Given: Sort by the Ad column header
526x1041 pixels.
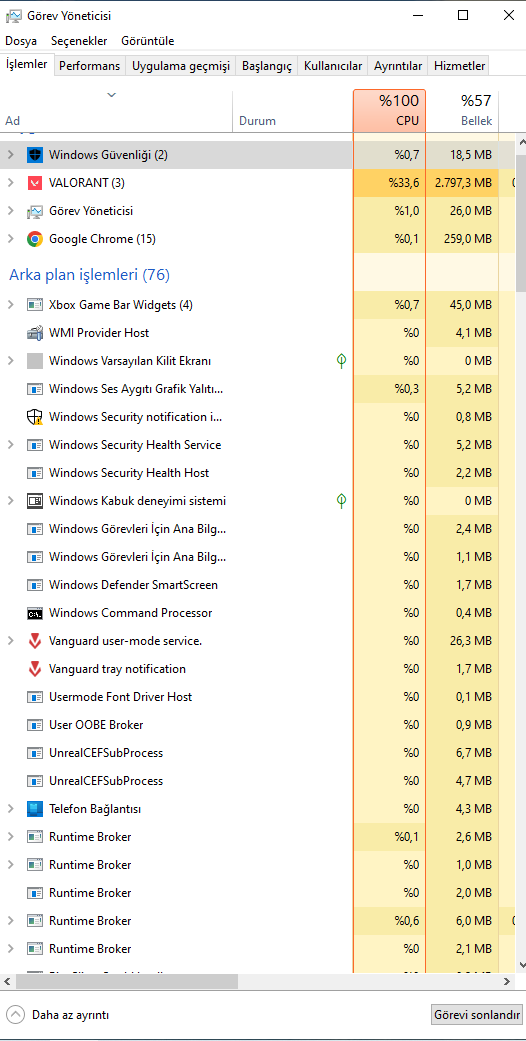Looking at the screenshot, I should click(116, 111).
